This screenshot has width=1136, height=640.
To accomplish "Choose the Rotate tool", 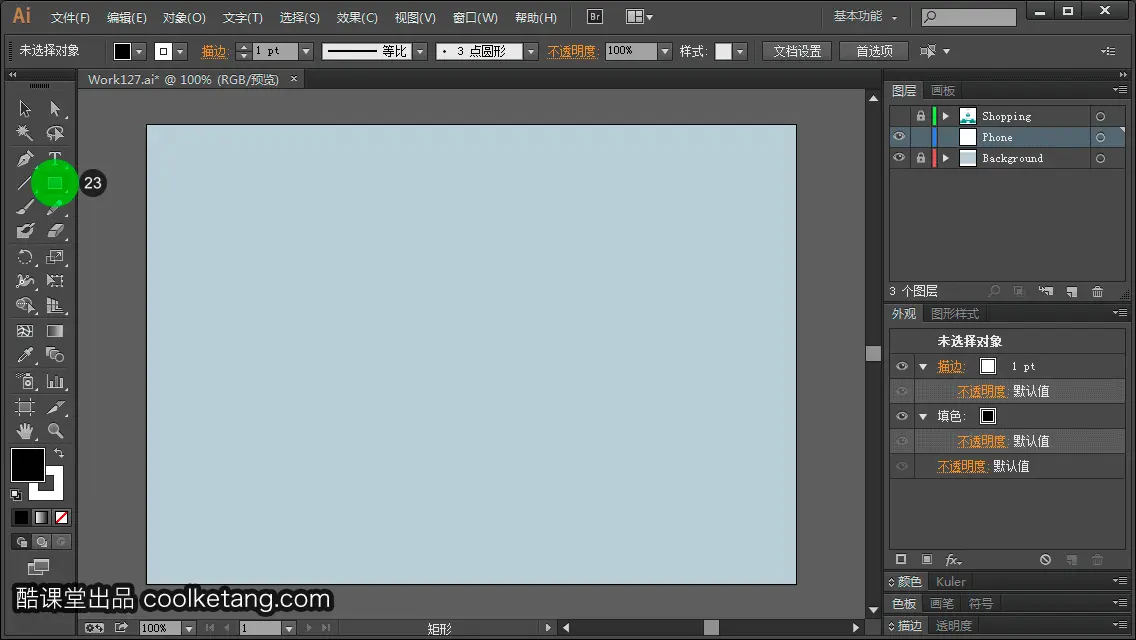I will 25,257.
